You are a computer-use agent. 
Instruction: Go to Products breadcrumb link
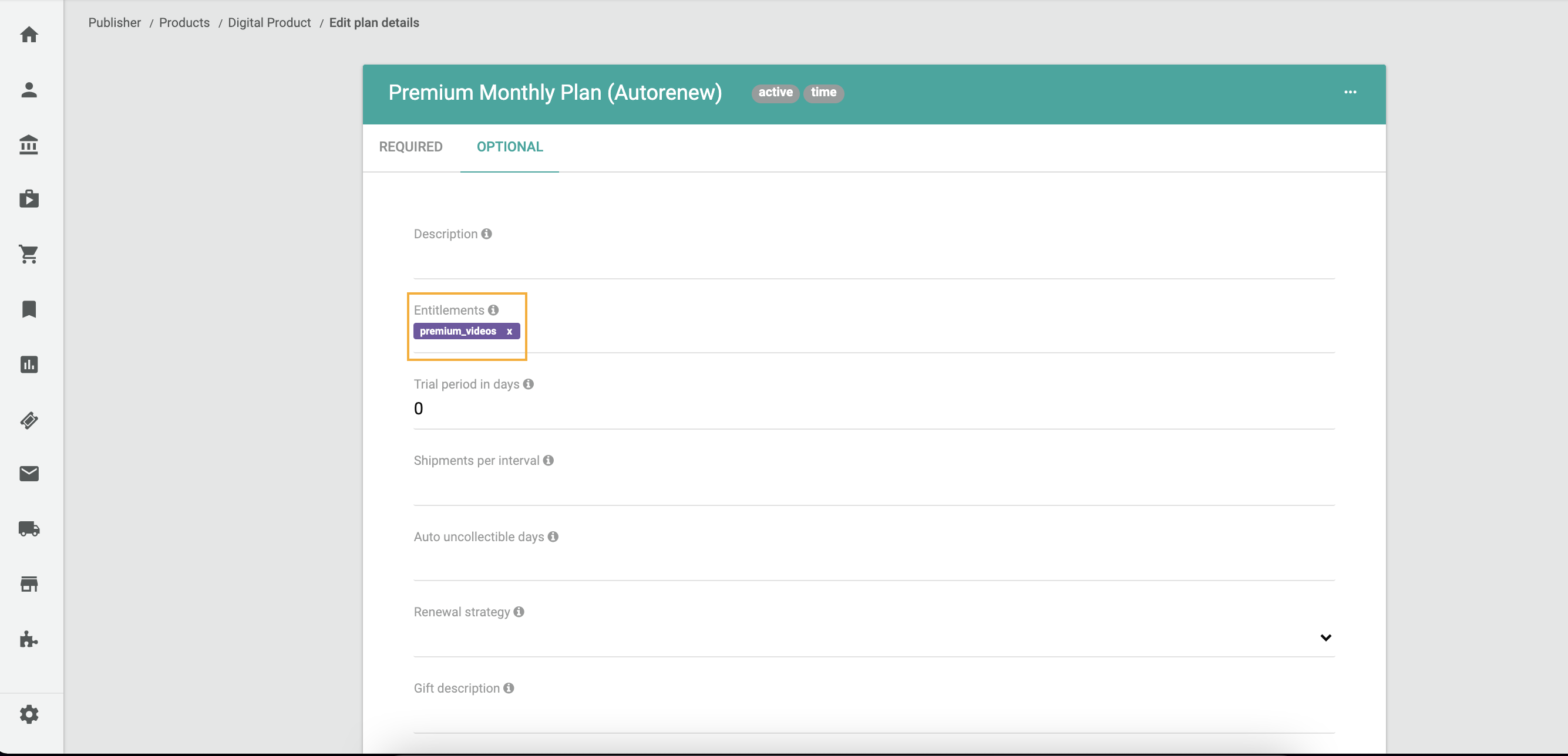click(184, 23)
